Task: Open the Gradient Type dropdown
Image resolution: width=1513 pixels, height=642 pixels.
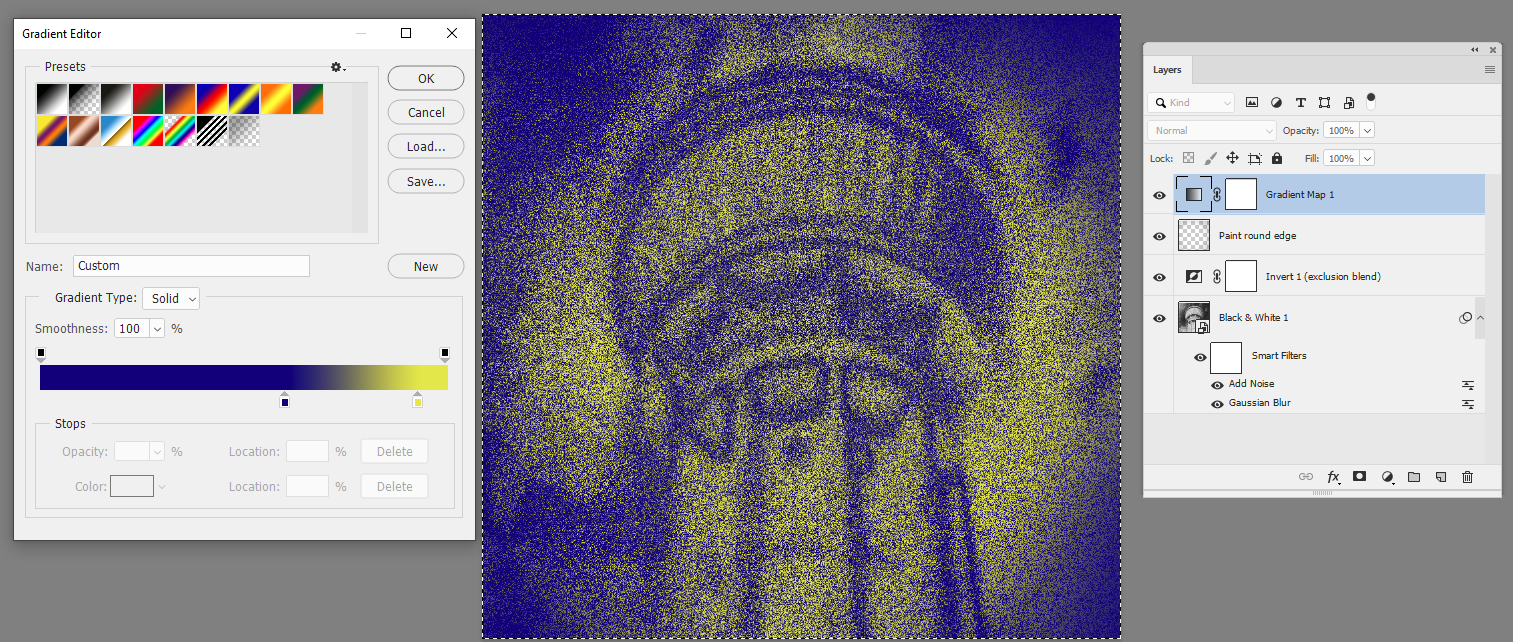Action: (170, 298)
